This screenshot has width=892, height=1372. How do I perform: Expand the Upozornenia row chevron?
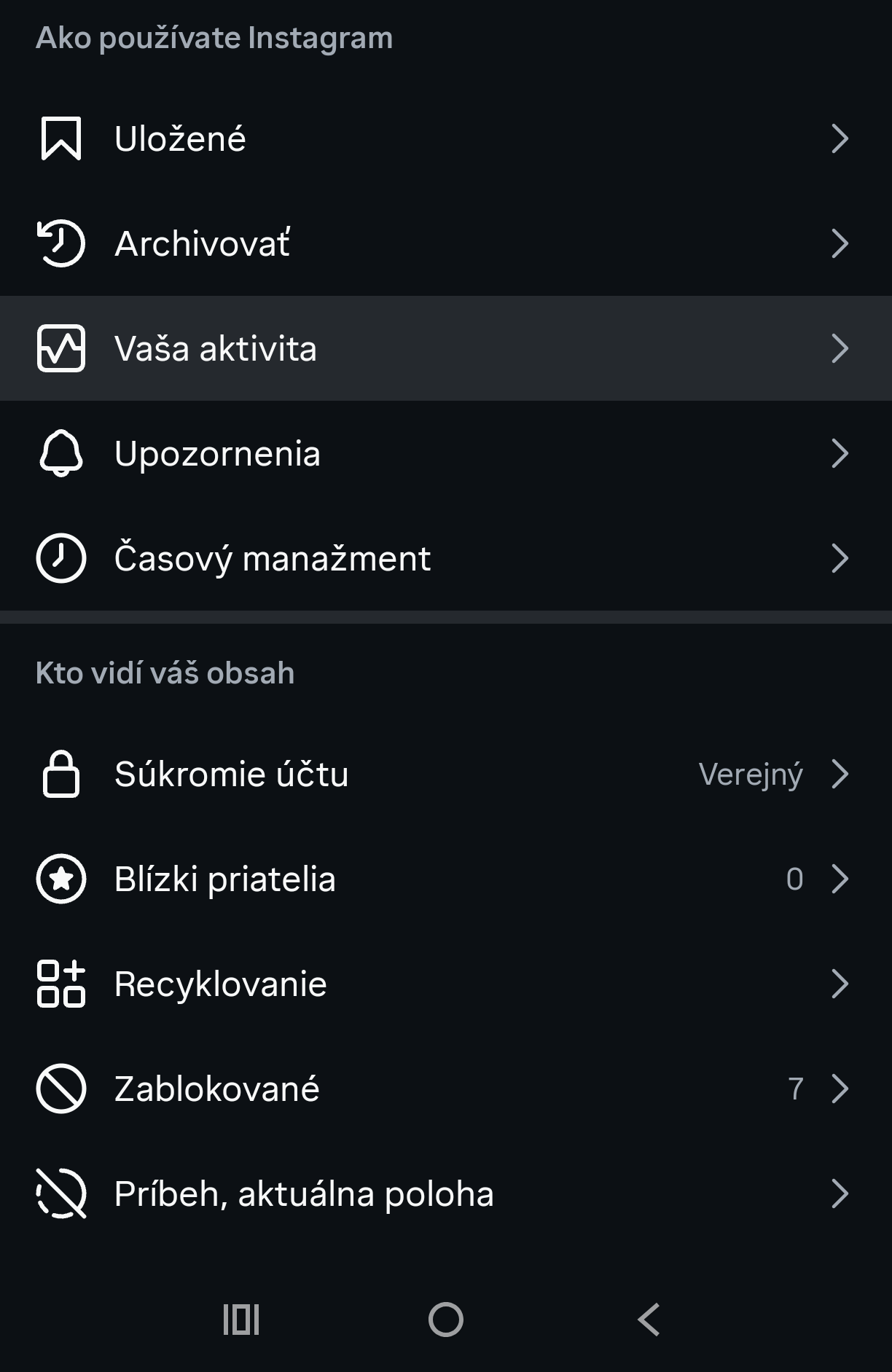(840, 453)
